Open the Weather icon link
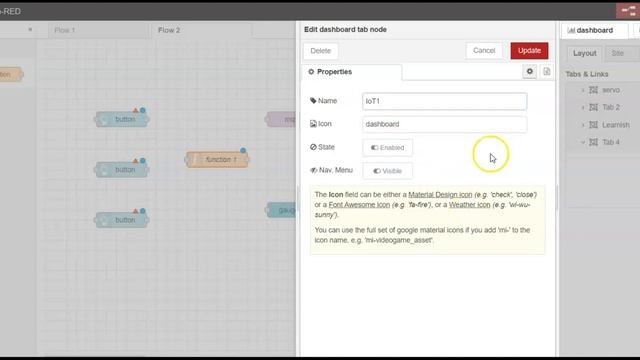The height and width of the screenshot is (360, 640). coord(469,205)
